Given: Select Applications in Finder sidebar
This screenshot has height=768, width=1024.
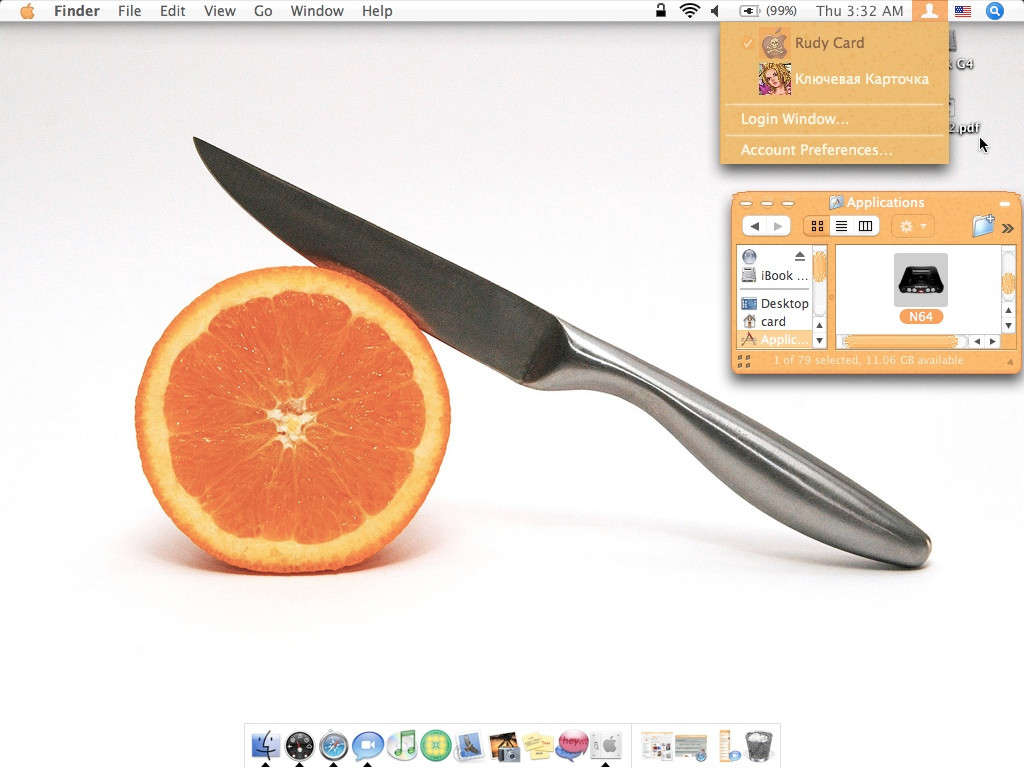Looking at the screenshot, I should tap(775, 340).
